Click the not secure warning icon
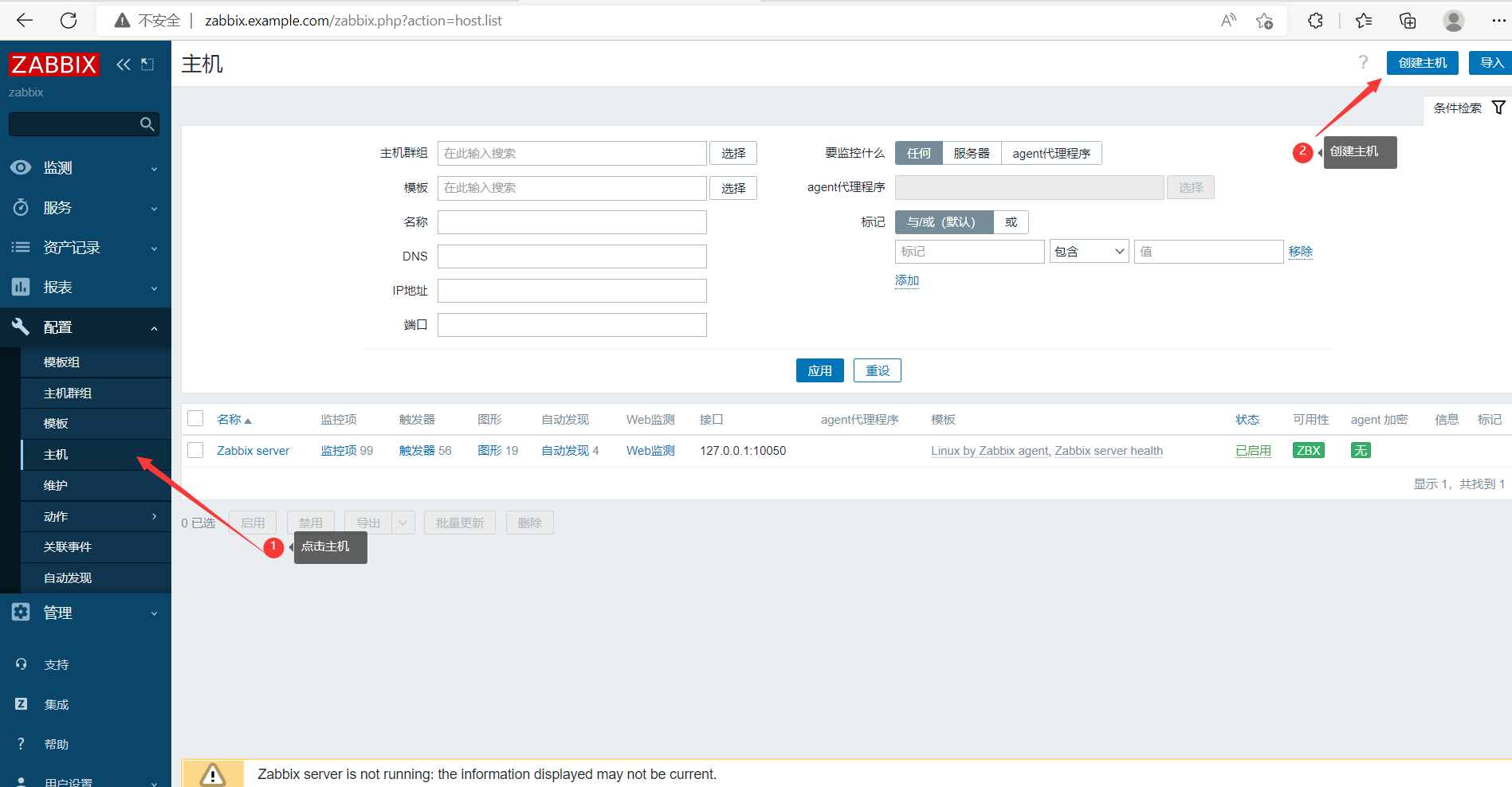The image size is (1512, 787). tap(122, 21)
